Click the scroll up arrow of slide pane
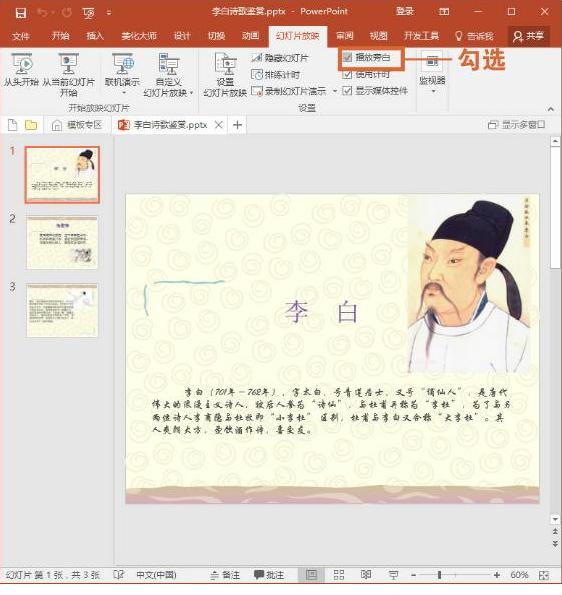 pyautogui.click(x=555, y=141)
